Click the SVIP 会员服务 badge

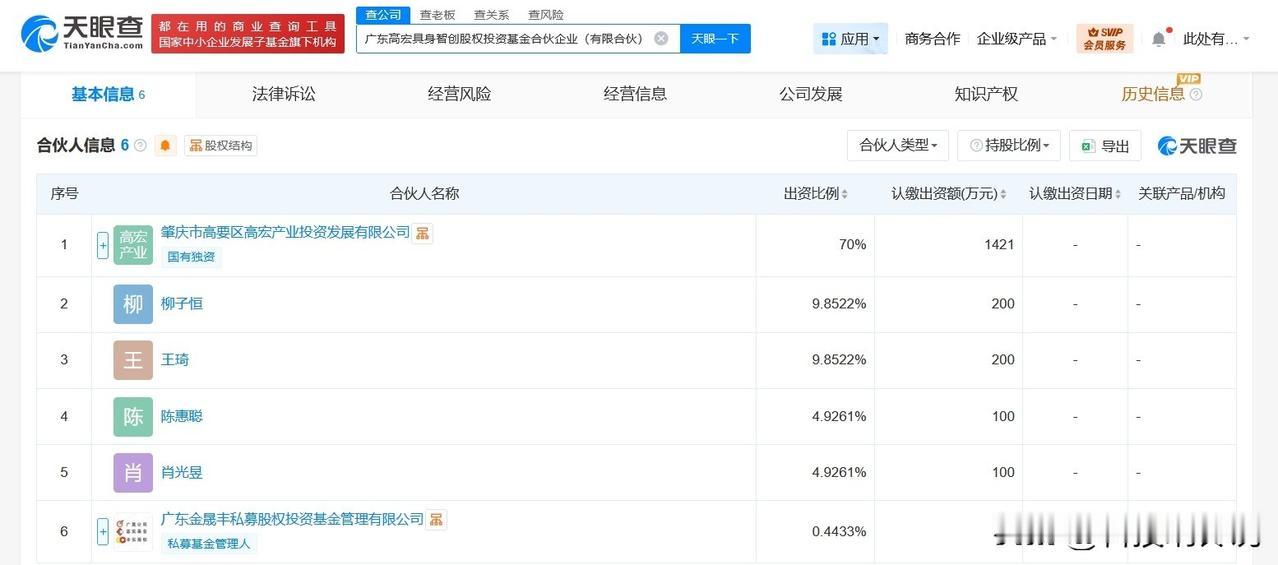pyautogui.click(x=1105, y=39)
